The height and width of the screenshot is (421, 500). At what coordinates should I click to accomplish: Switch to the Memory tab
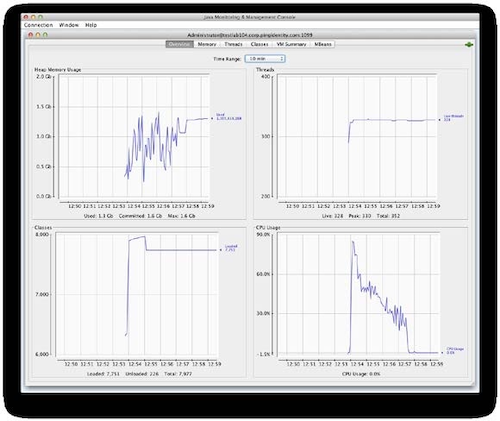tap(207, 44)
